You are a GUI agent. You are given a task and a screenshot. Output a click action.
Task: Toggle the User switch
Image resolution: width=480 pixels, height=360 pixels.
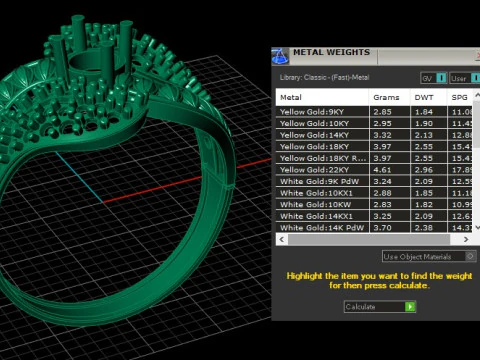465,78
